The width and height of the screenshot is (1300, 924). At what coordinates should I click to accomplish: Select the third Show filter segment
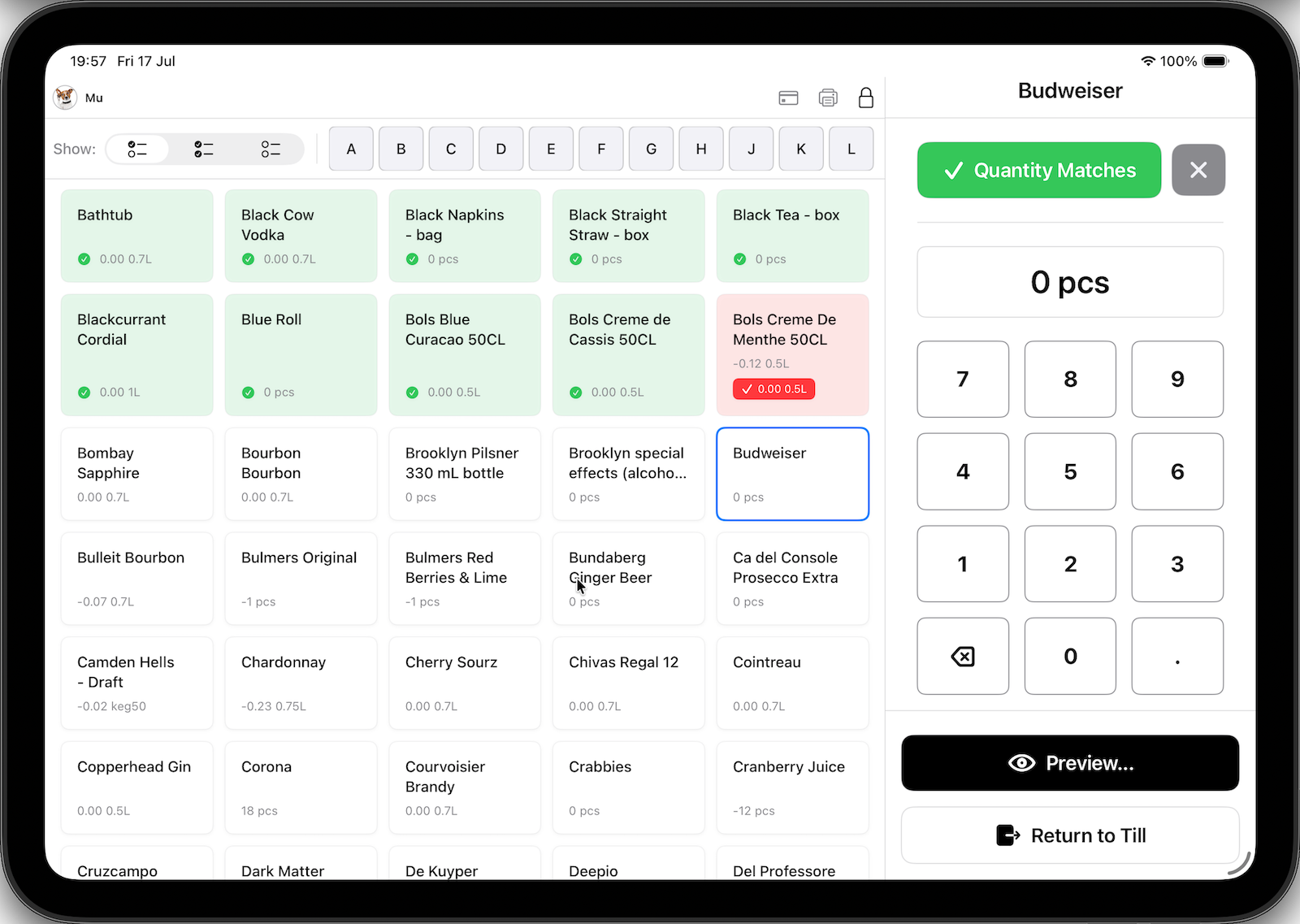tap(271, 149)
